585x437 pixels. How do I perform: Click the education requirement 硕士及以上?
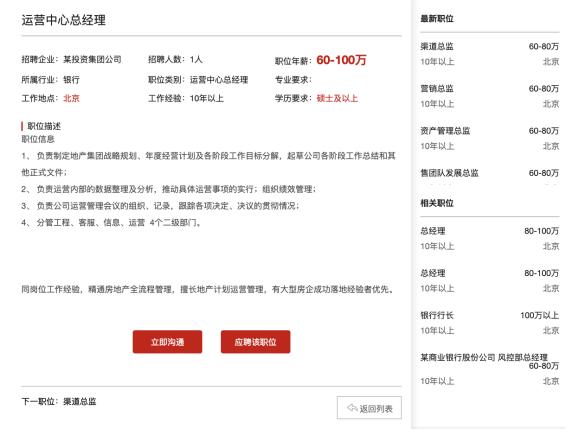click(x=337, y=98)
